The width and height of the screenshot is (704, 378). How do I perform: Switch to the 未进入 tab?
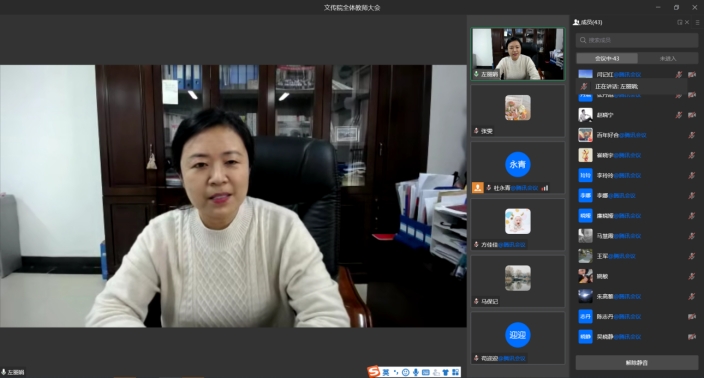[x=668, y=58]
